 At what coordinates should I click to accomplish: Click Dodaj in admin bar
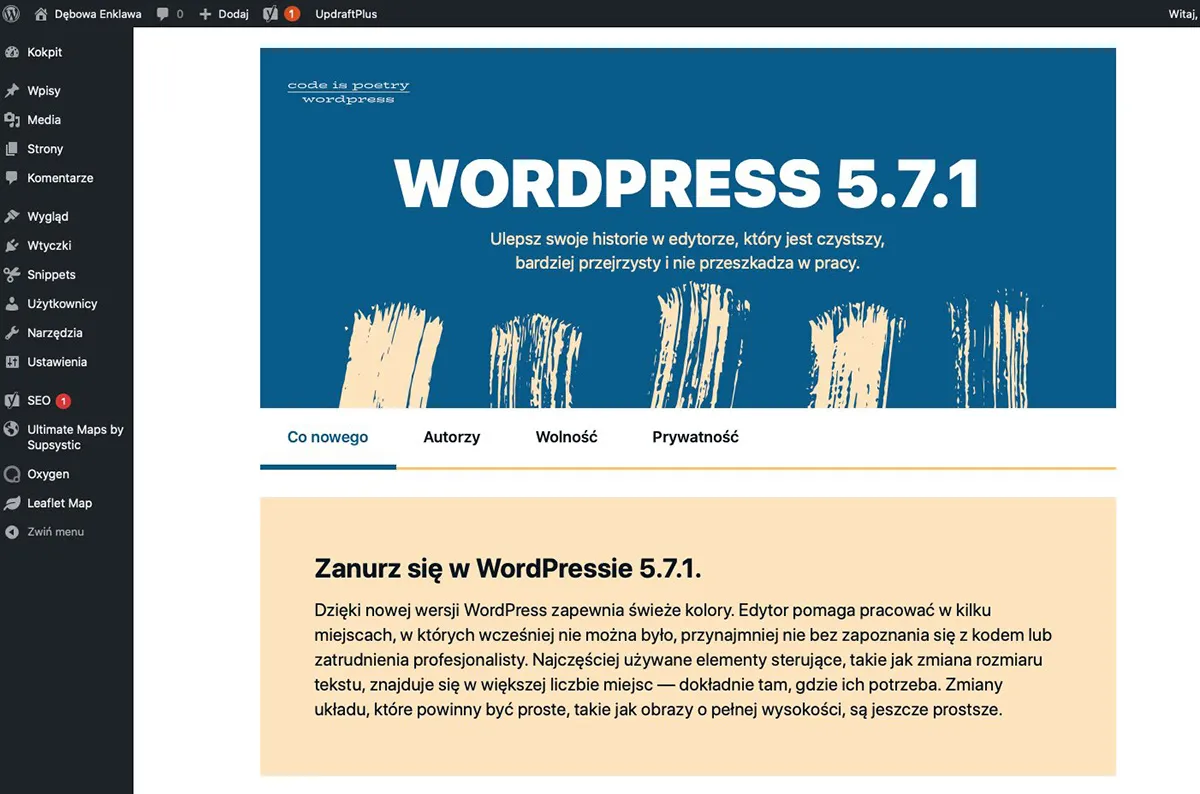pos(233,14)
